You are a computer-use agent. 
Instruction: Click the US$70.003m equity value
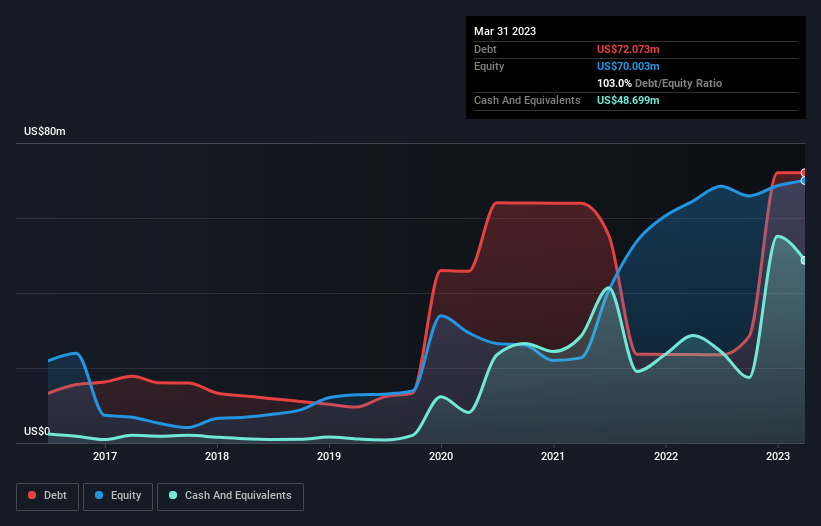(x=628, y=66)
